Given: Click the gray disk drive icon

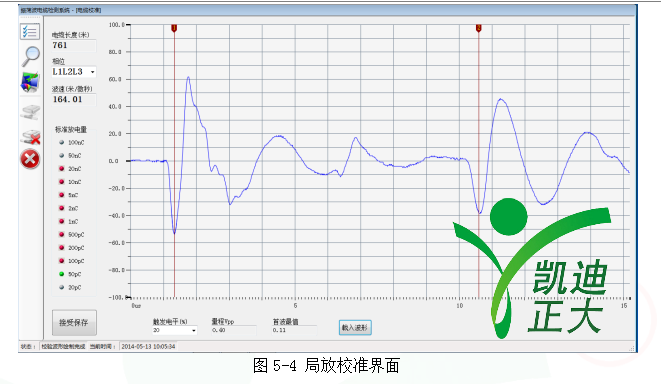Looking at the screenshot, I should pyautogui.click(x=30, y=112).
